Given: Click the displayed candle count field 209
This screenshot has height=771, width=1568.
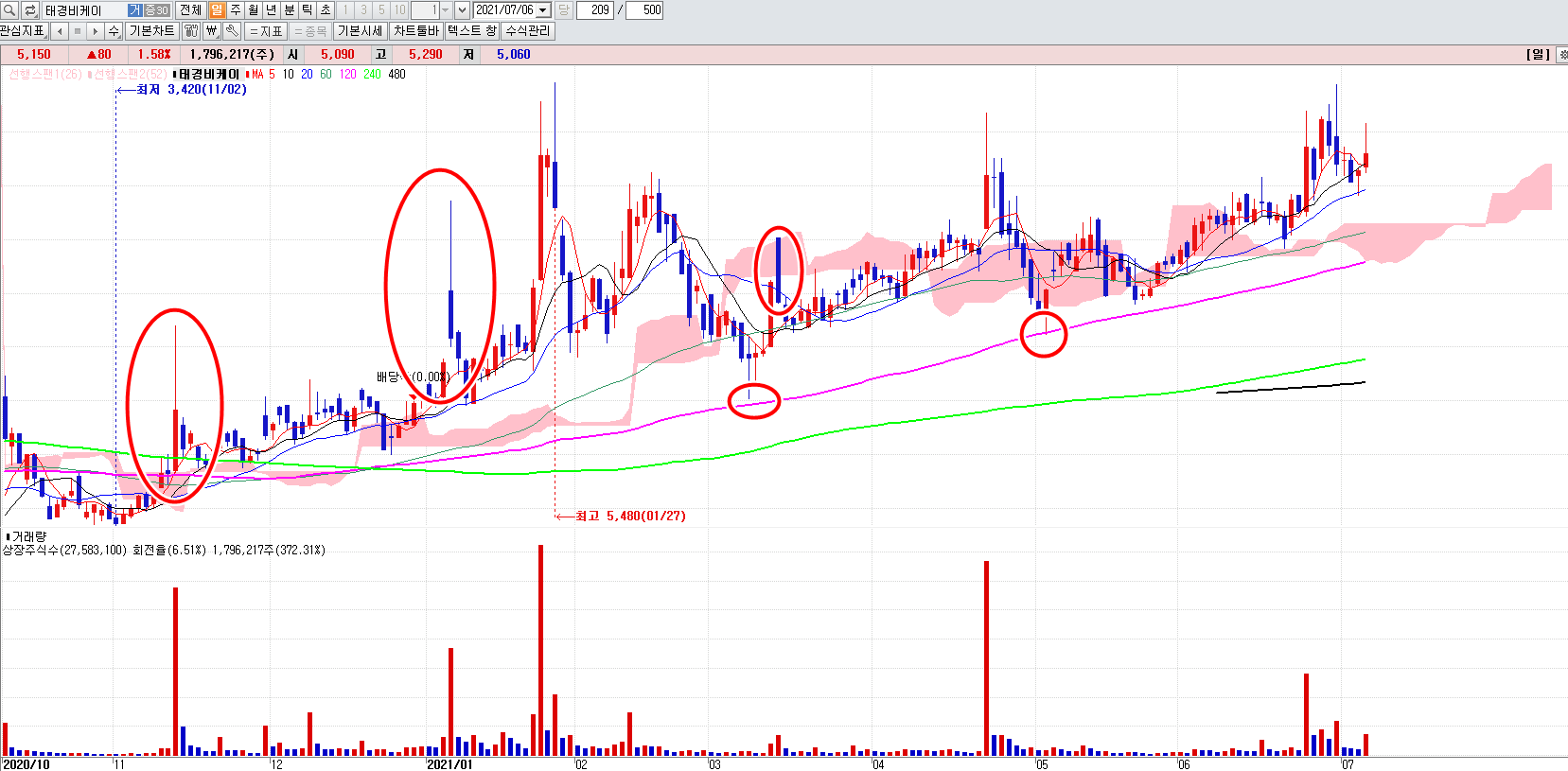Looking at the screenshot, I should click(595, 10).
